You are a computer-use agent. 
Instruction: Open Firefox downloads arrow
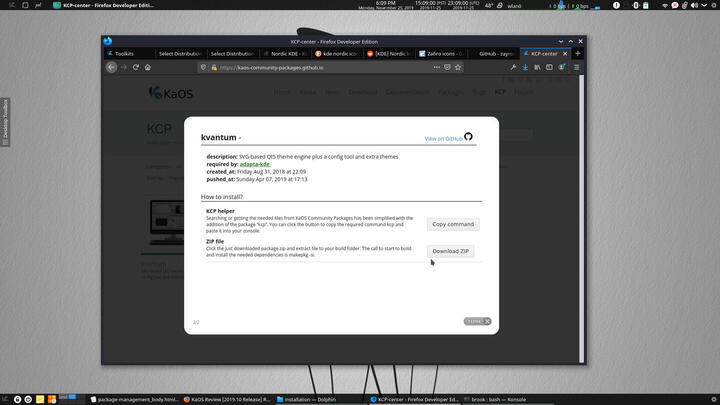(x=525, y=68)
